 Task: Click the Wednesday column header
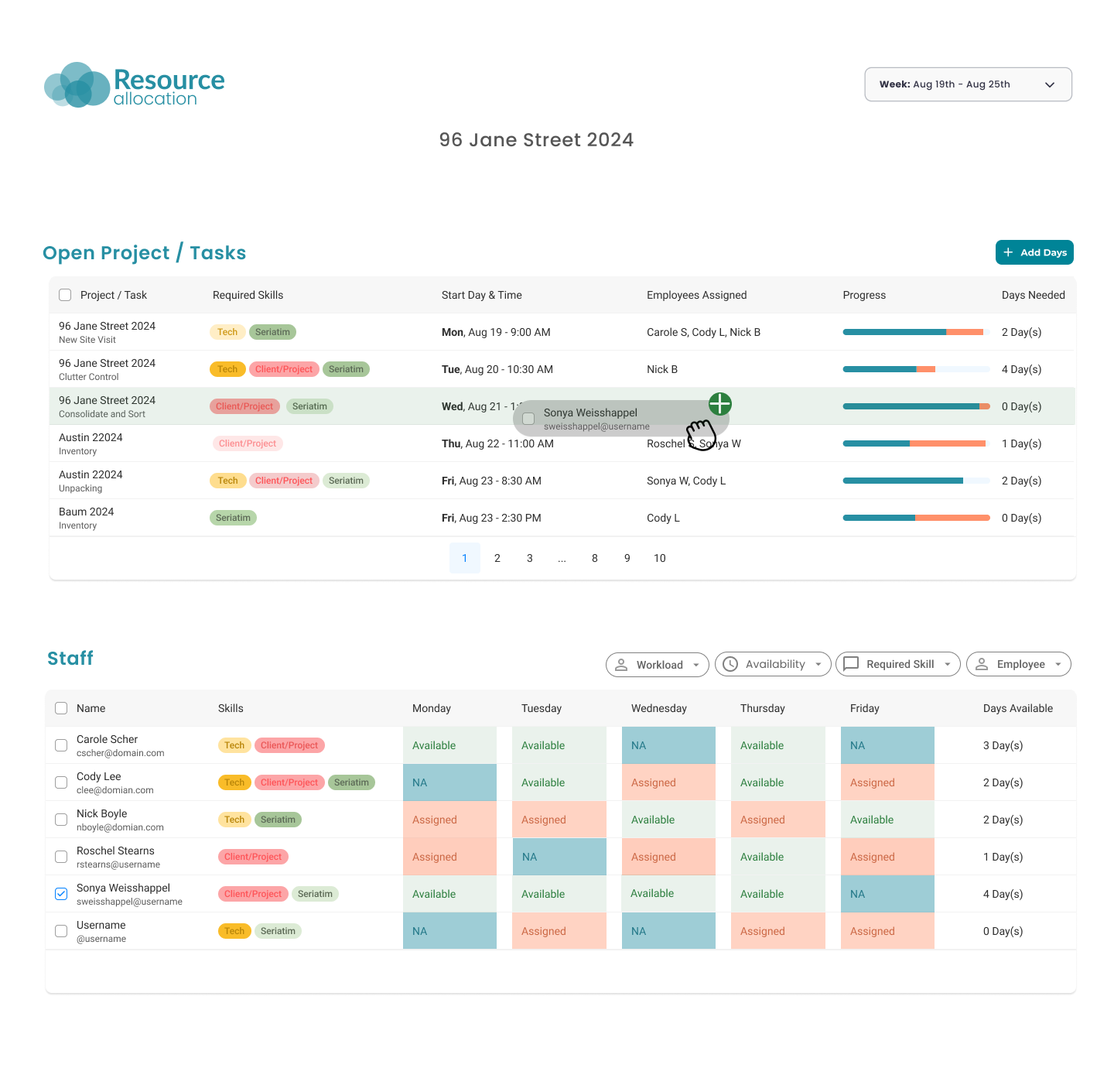(x=659, y=708)
